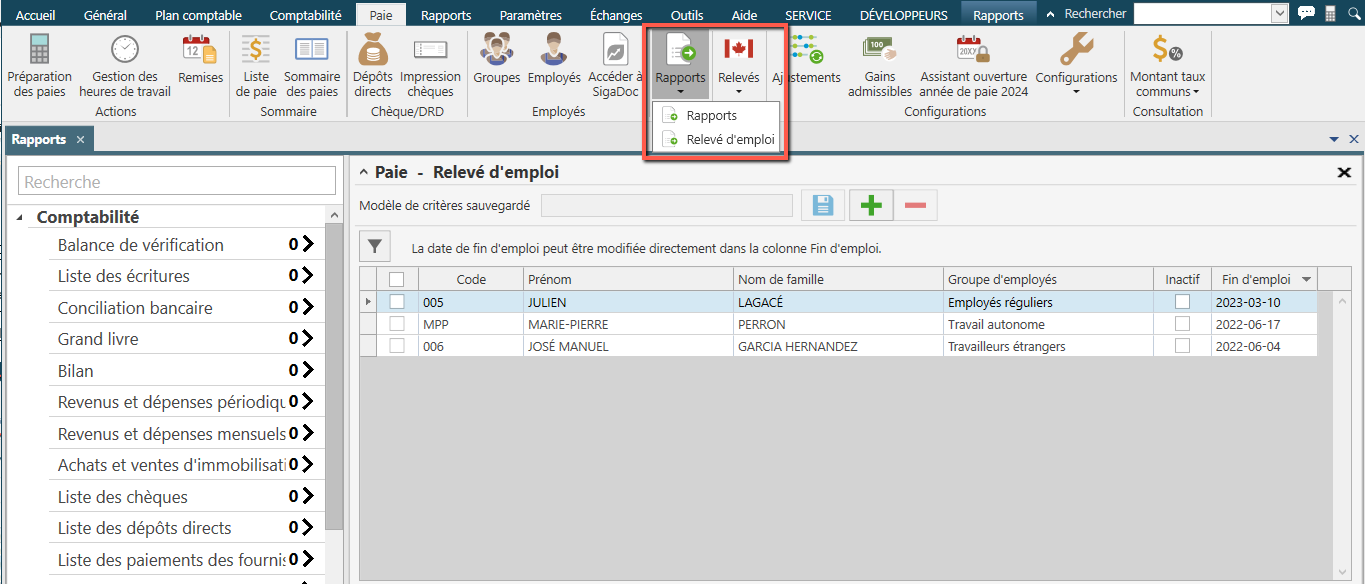Image resolution: width=1365 pixels, height=584 pixels.
Task: Check the box for José Manuel row
Action: point(397,346)
